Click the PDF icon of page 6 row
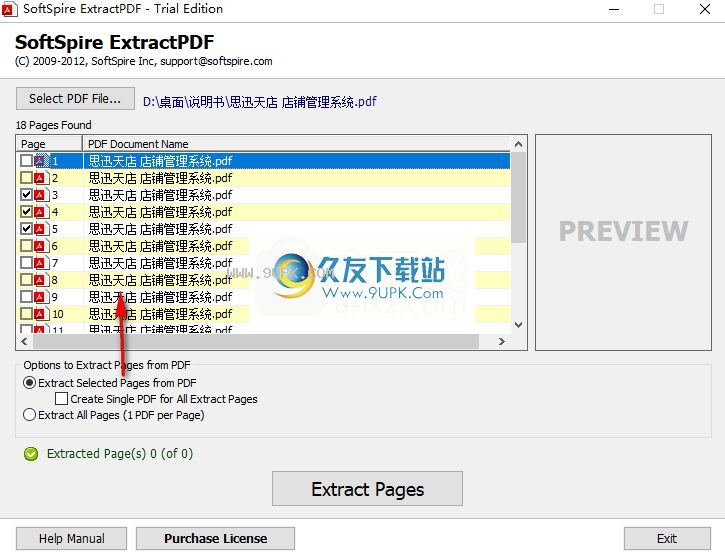 point(41,246)
